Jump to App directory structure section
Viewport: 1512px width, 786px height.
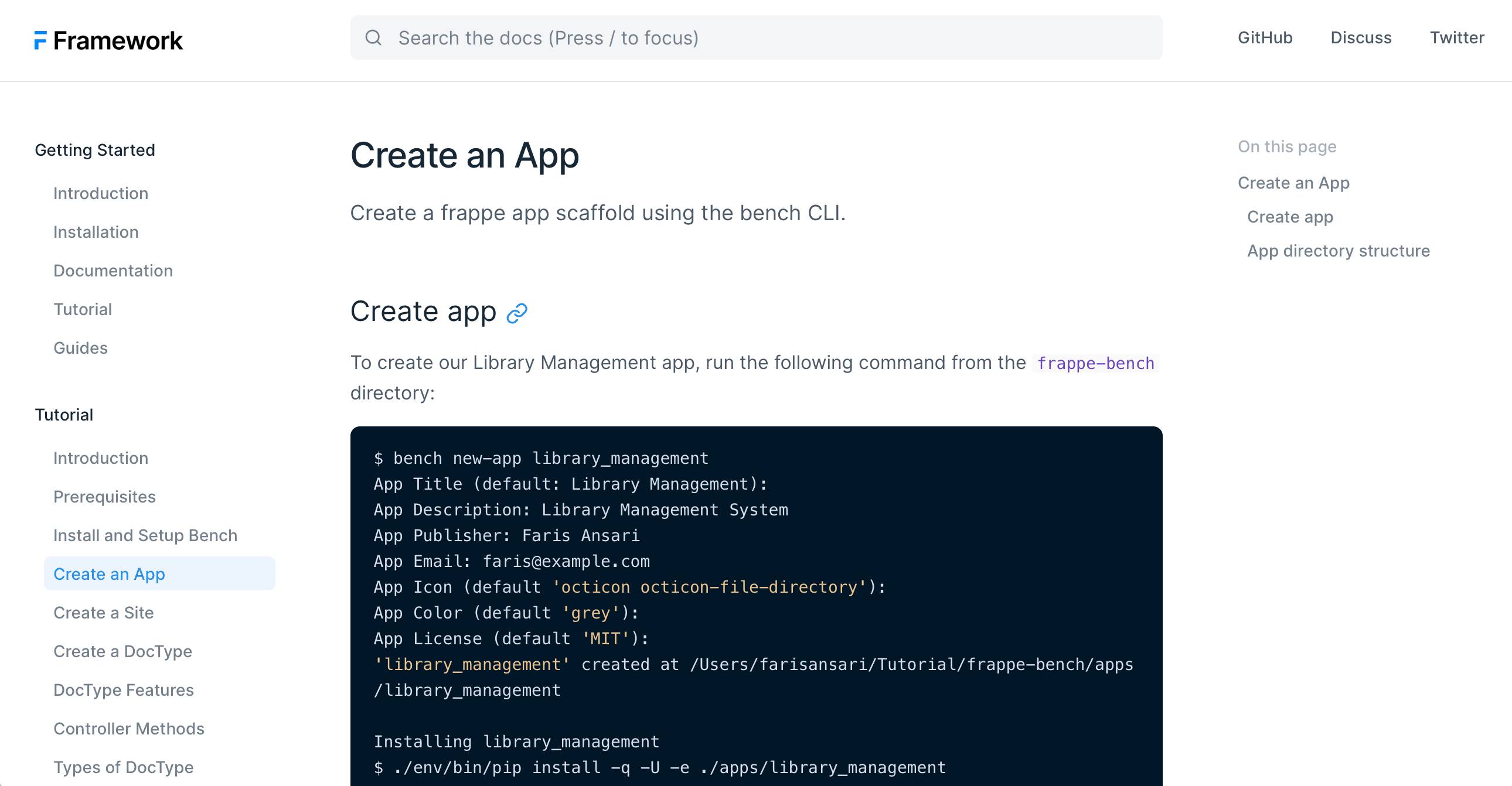(x=1339, y=251)
